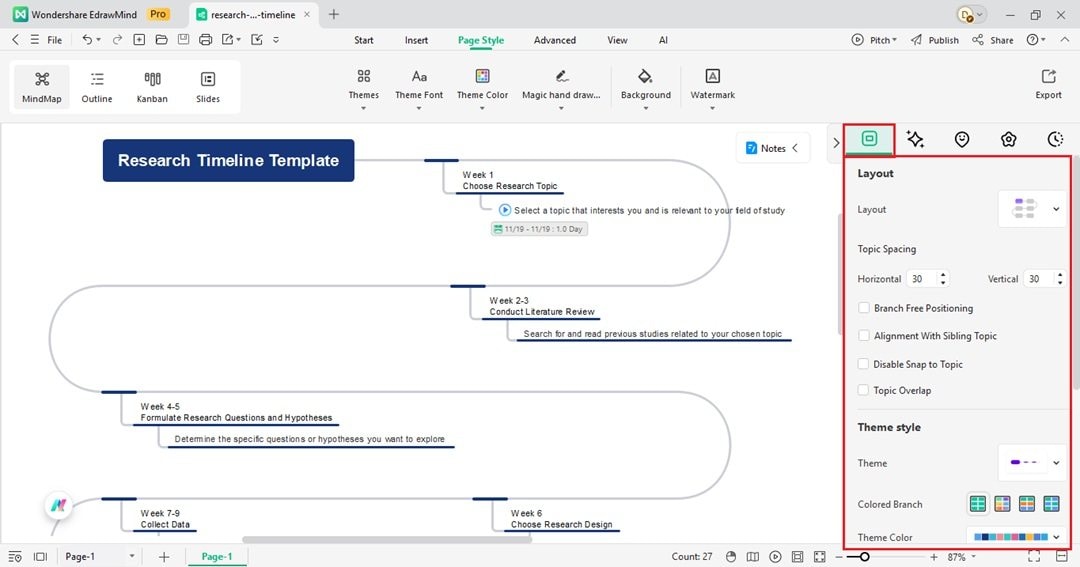Check Disable Snap to Topic option
1080x567 pixels.
864,364
